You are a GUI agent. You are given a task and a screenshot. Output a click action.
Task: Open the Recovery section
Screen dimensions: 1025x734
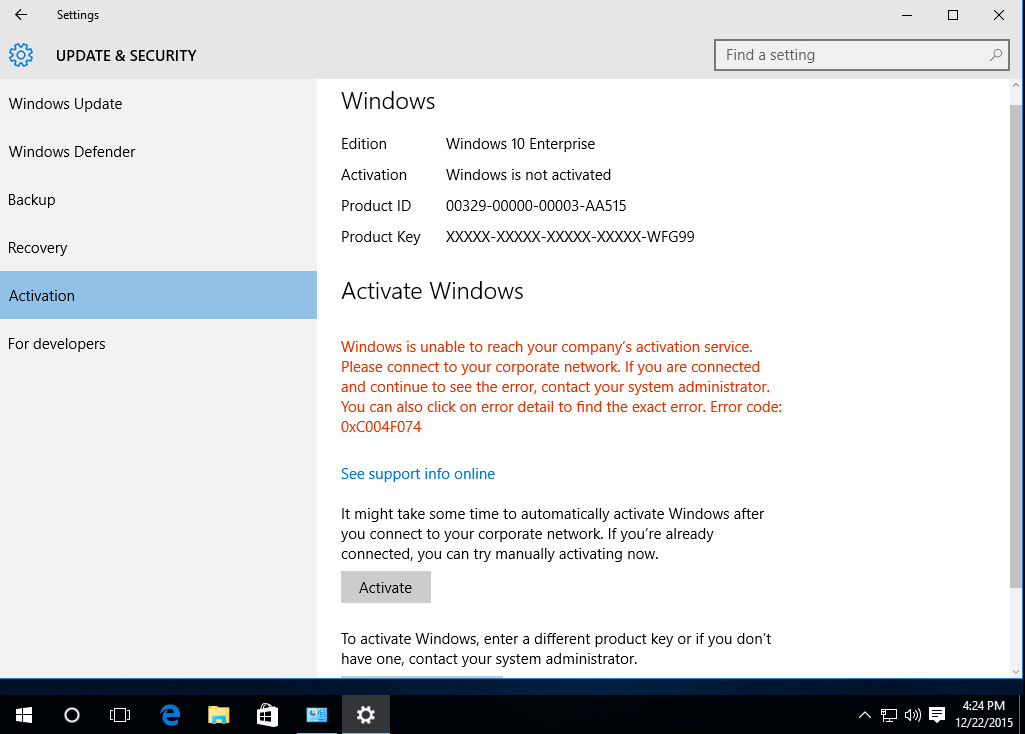37,247
